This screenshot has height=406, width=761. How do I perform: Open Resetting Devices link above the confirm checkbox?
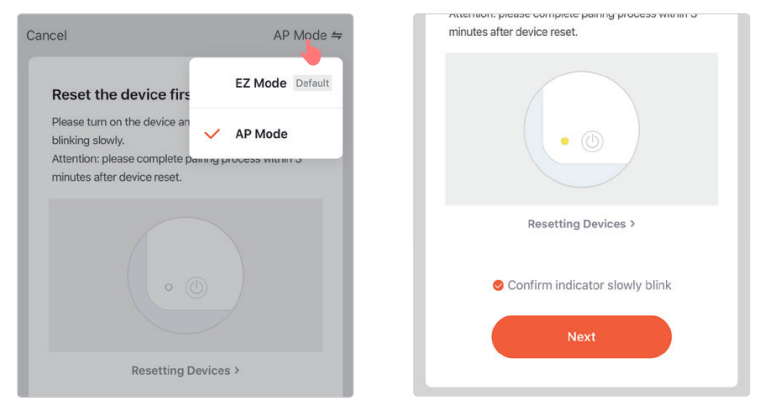tap(577, 224)
